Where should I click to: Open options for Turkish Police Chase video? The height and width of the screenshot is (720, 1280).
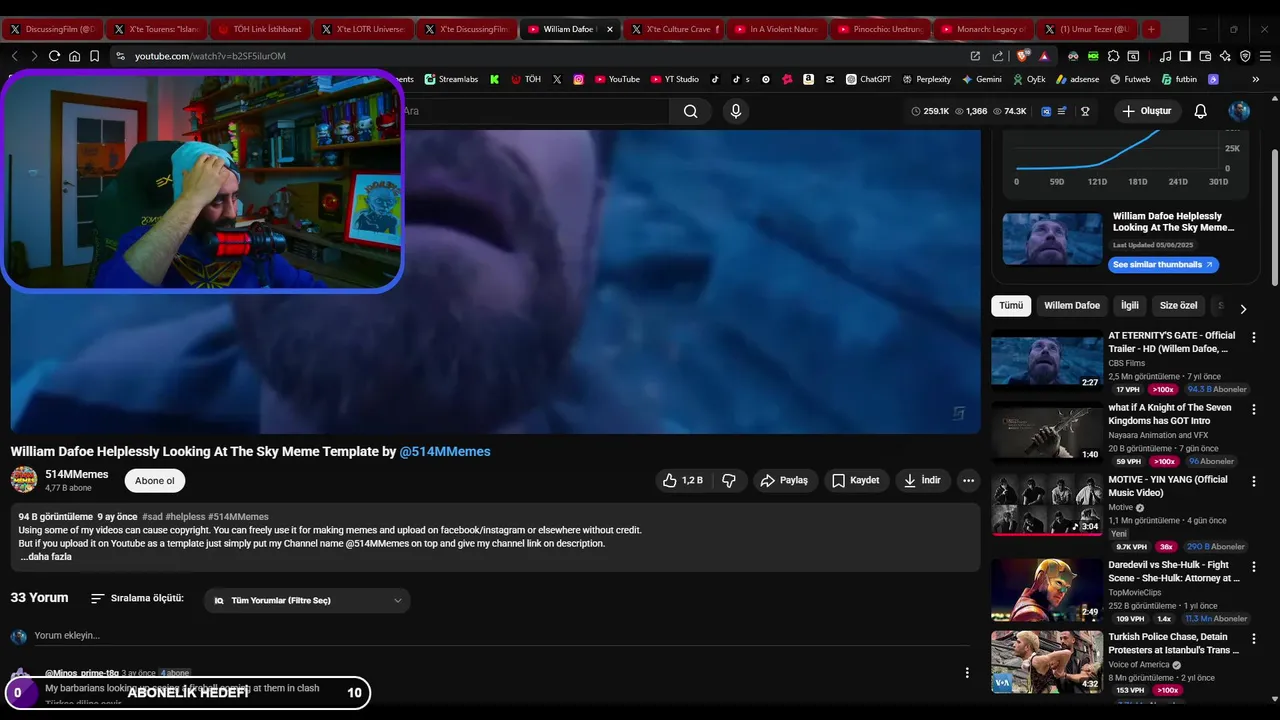coord(1254,638)
